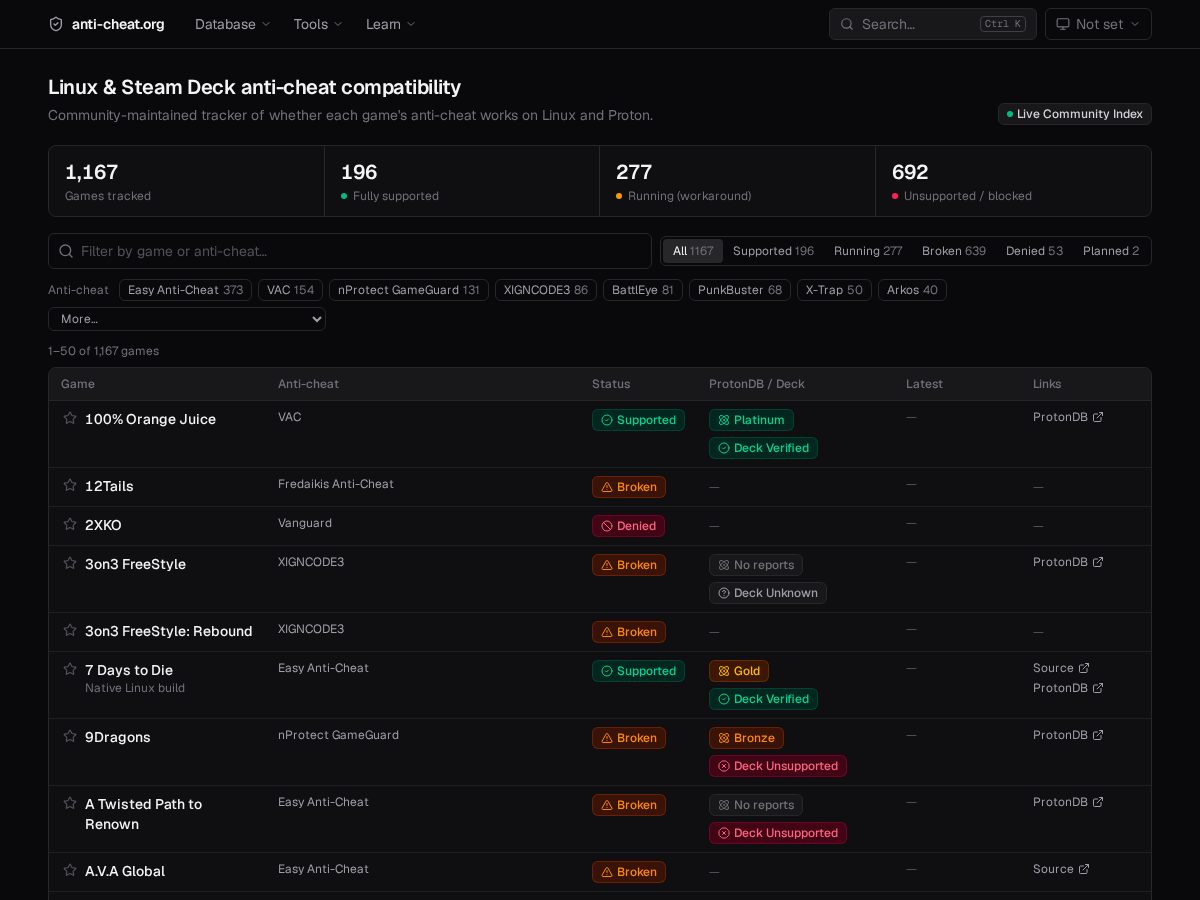Toggle favorite star for 3on3 FreeStyle

click(70, 563)
